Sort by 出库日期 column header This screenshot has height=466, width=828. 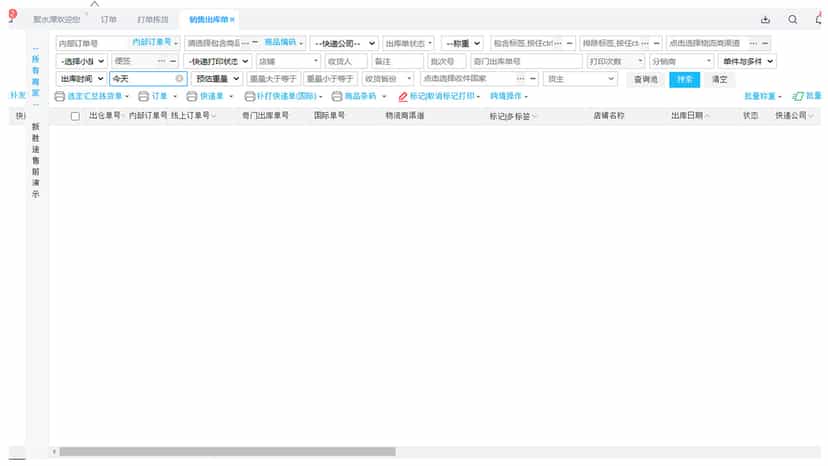click(x=688, y=116)
